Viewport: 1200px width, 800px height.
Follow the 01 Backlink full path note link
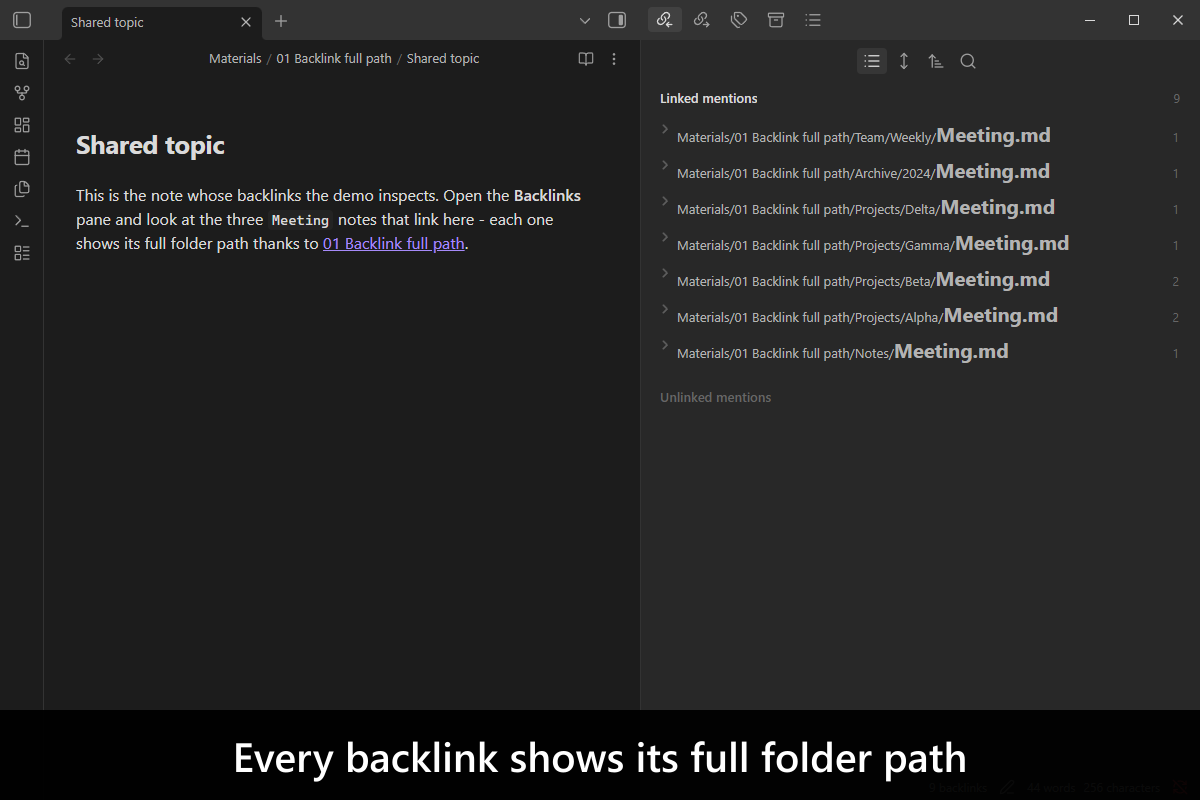coord(394,243)
